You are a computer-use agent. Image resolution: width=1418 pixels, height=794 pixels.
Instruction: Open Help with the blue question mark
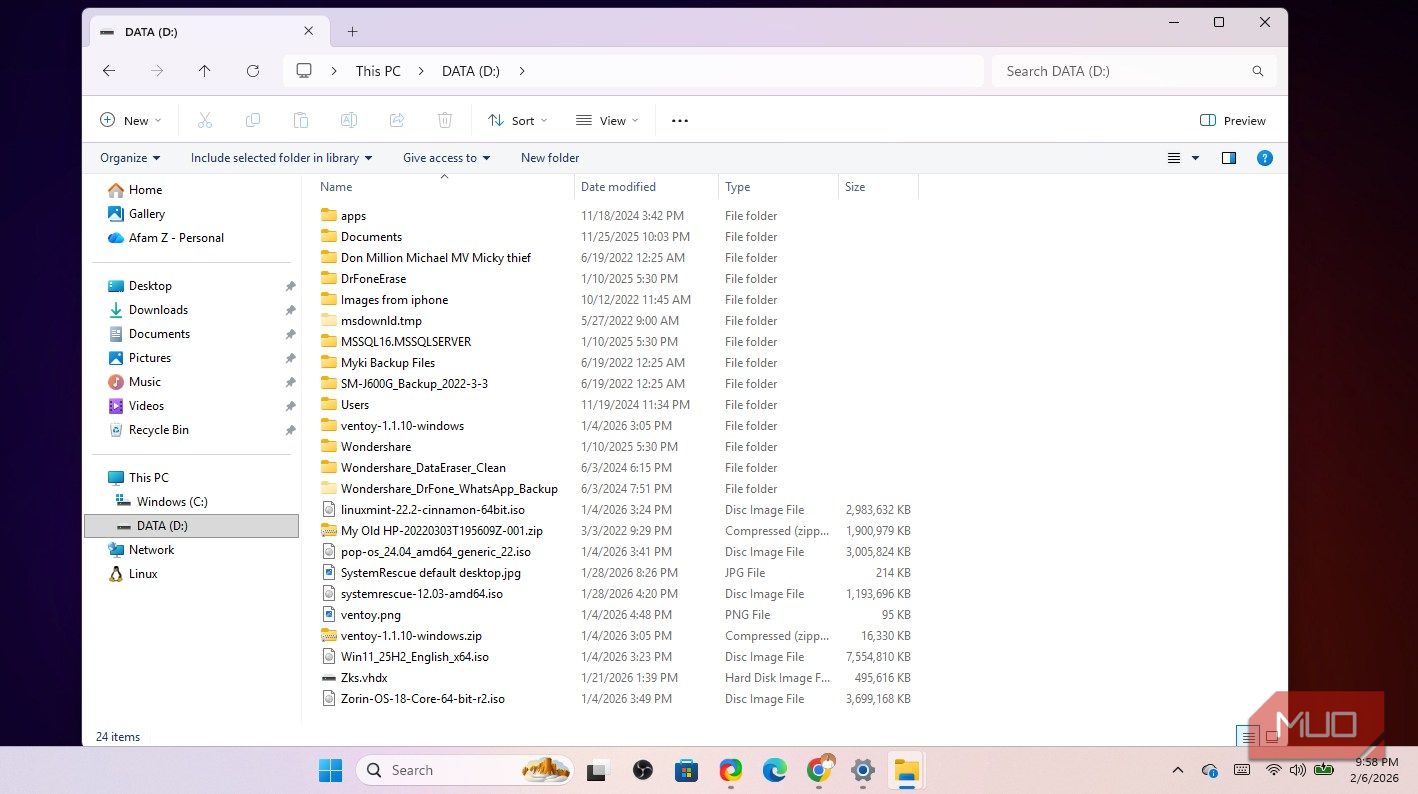pos(1265,158)
